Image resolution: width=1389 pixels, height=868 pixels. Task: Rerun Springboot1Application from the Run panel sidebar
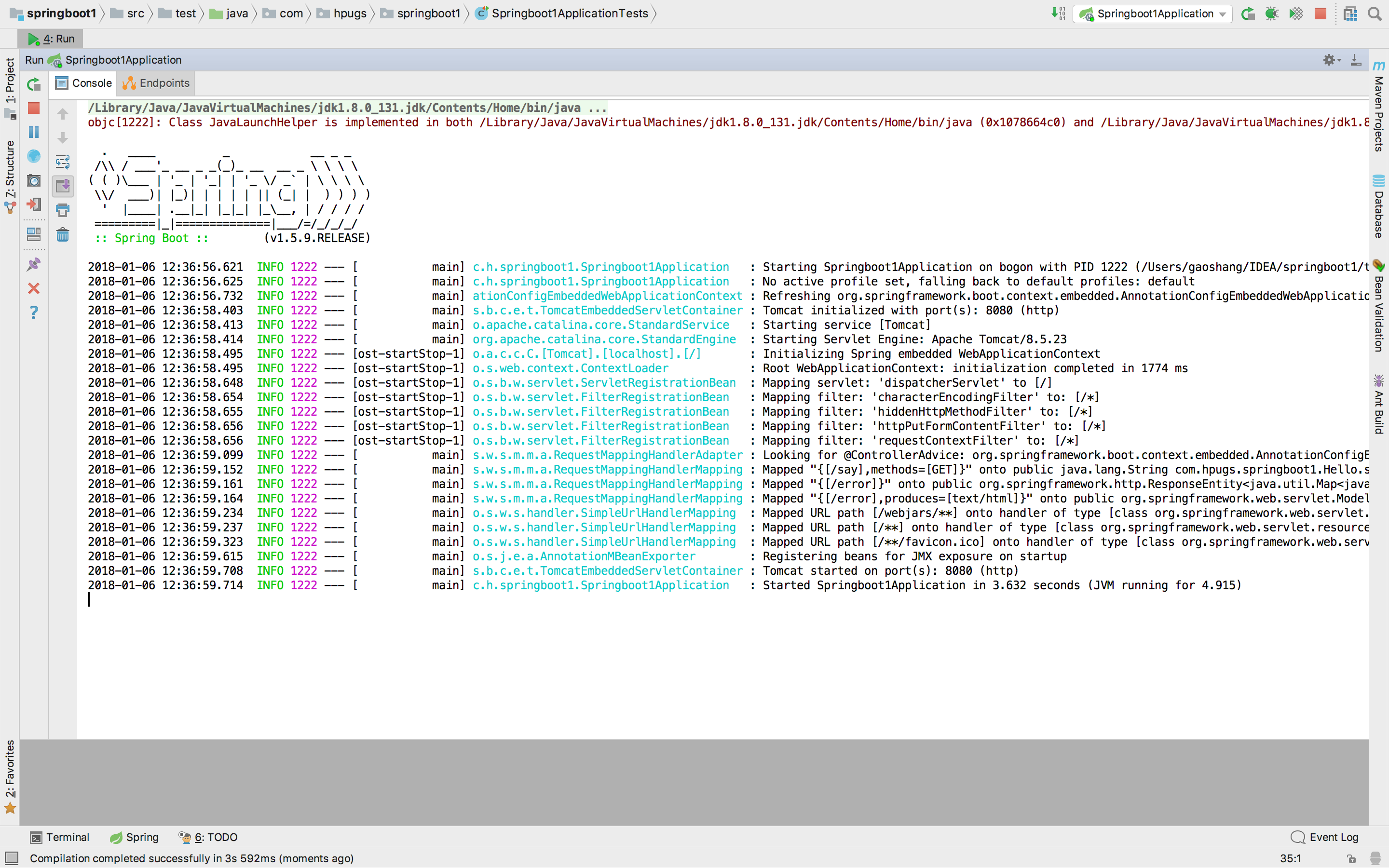(34, 84)
